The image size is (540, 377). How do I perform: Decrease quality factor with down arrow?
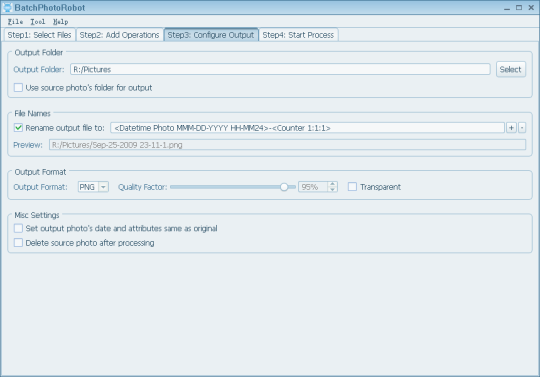tap(332, 189)
